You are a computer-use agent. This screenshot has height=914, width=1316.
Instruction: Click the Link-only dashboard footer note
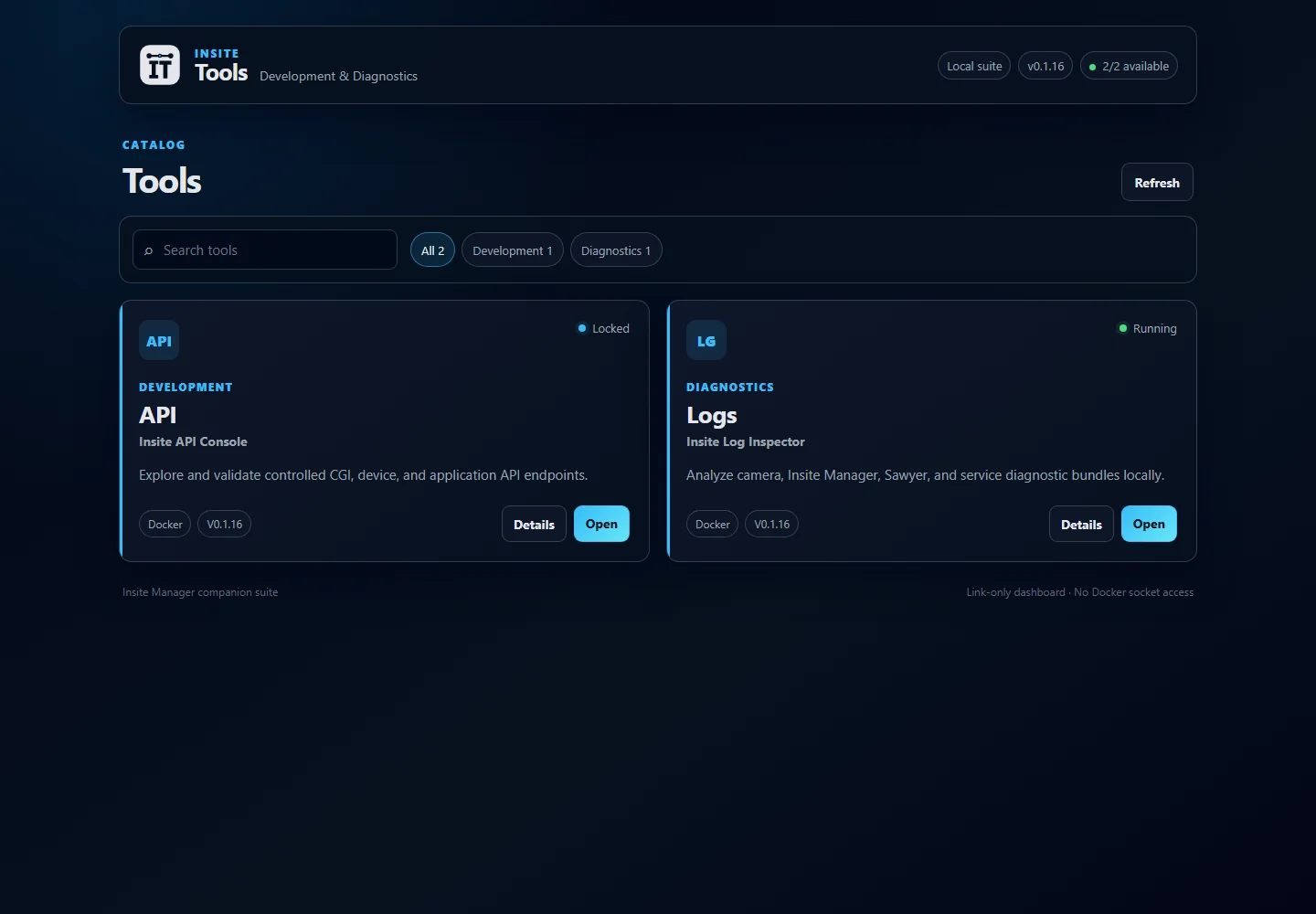pyautogui.click(x=1080, y=592)
